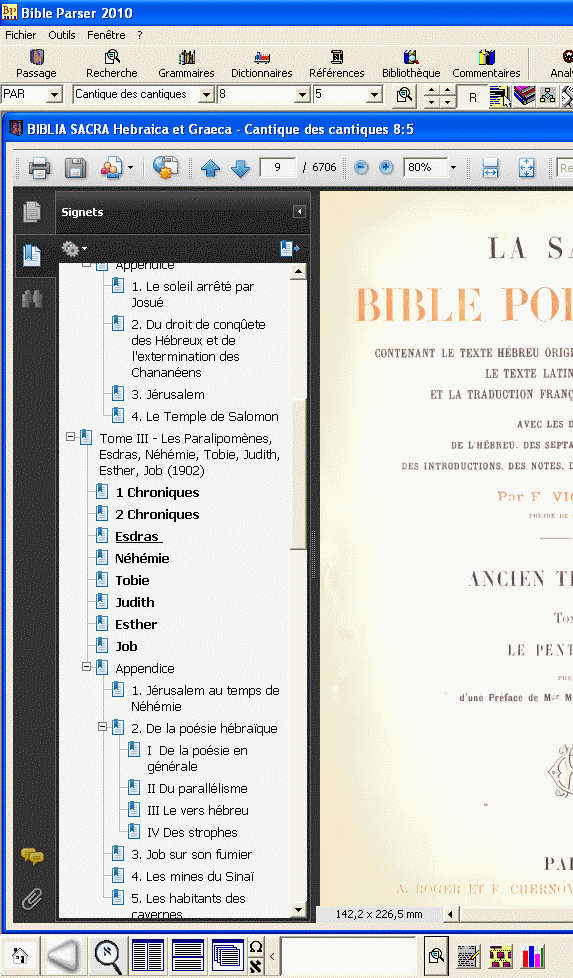Open the comments panel speech bubbles icon
The height and width of the screenshot is (978, 573).
[x=32, y=856]
